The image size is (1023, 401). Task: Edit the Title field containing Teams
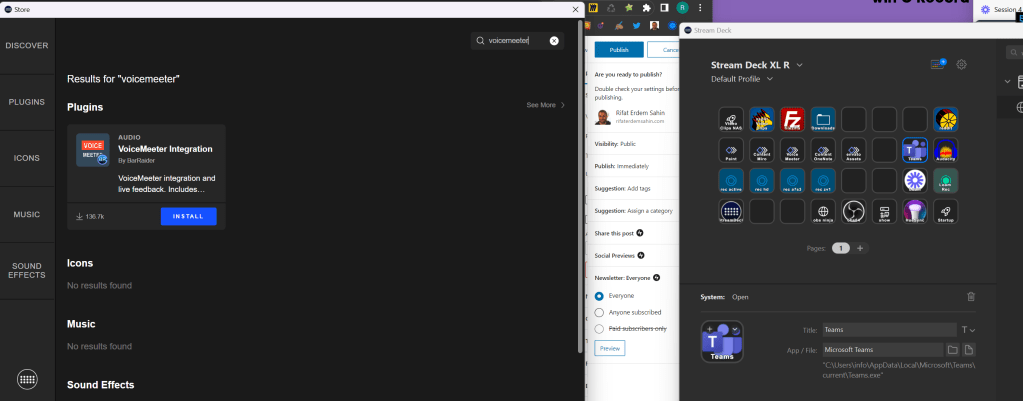tap(890, 330)
